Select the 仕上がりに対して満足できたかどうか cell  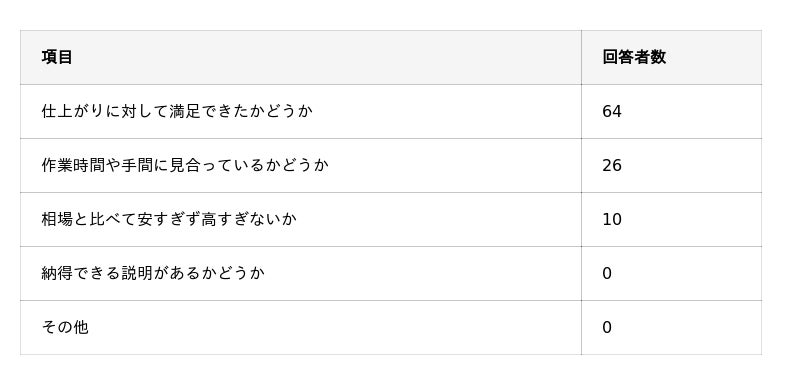pos(301,111)
